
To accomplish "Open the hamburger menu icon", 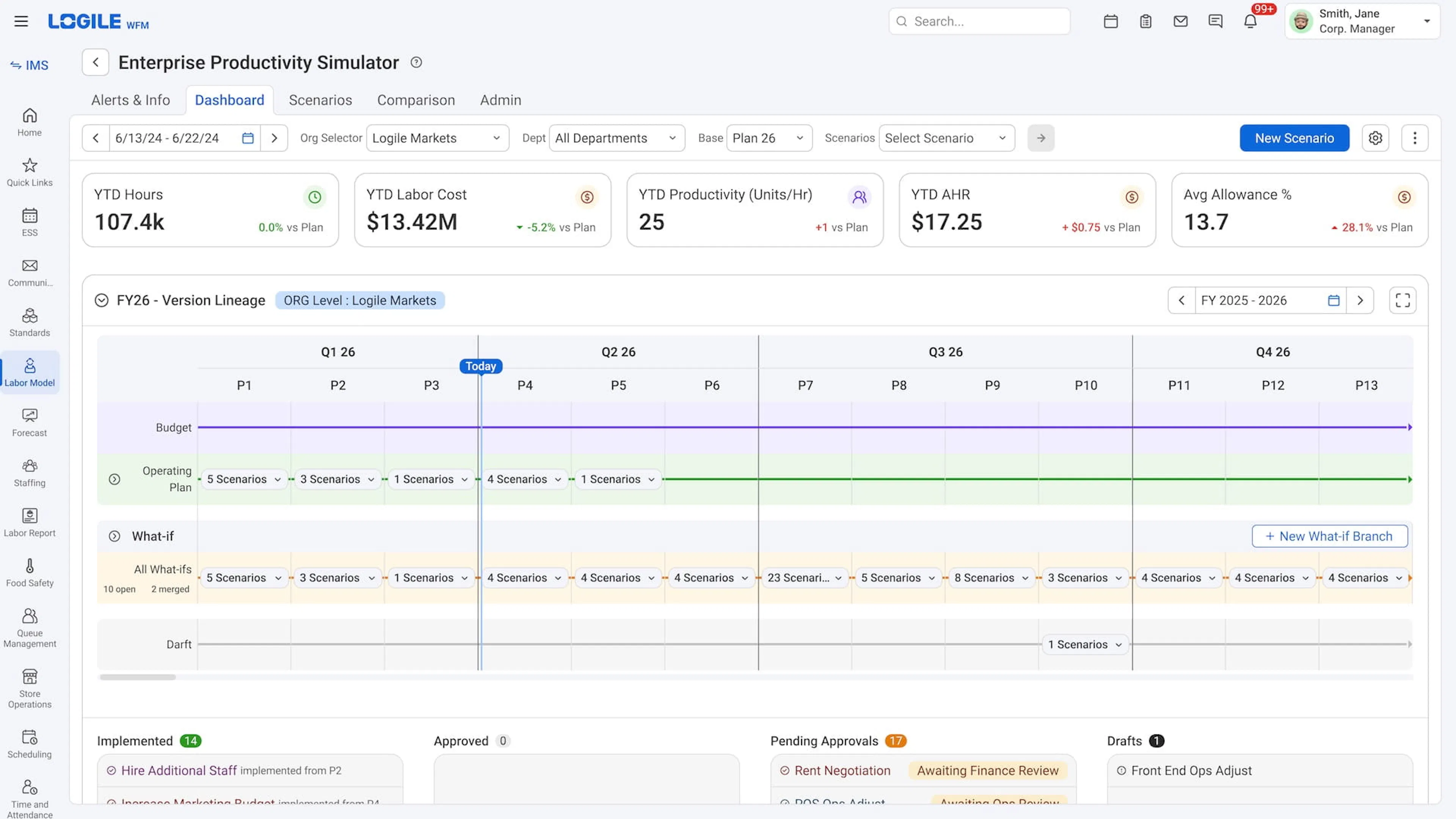I will [21, 22].
